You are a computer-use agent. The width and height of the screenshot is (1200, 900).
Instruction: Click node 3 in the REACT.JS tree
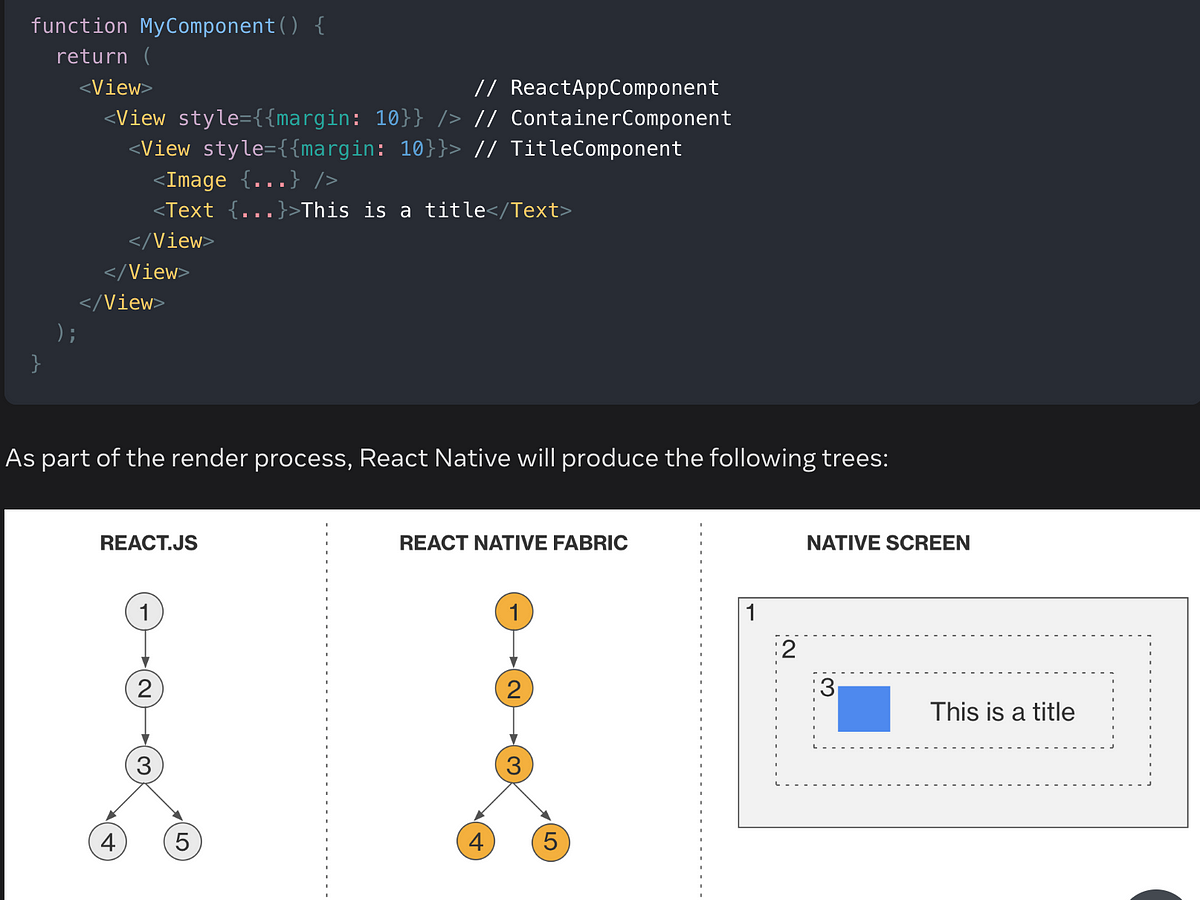(144, 764)
